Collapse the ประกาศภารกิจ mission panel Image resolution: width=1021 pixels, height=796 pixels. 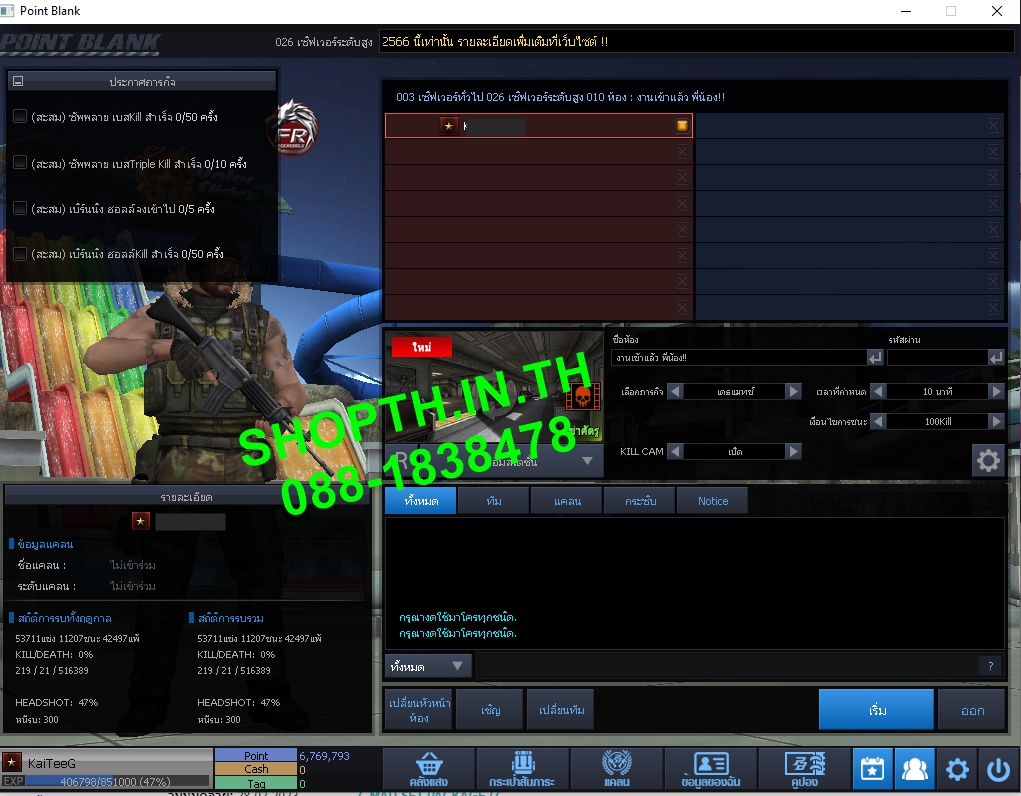[x=18, y=81]
